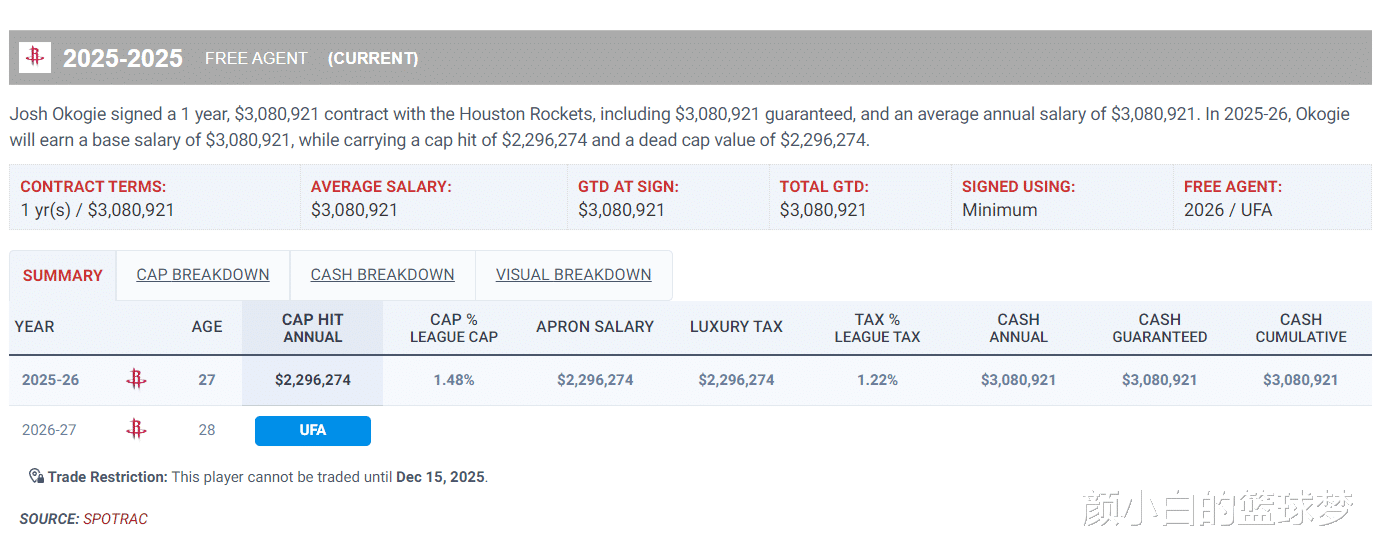The height and width of the screenshot is (552, 1373).
Task: Click the Cash Cumulative column header
Action: (x=1300, y=328)
